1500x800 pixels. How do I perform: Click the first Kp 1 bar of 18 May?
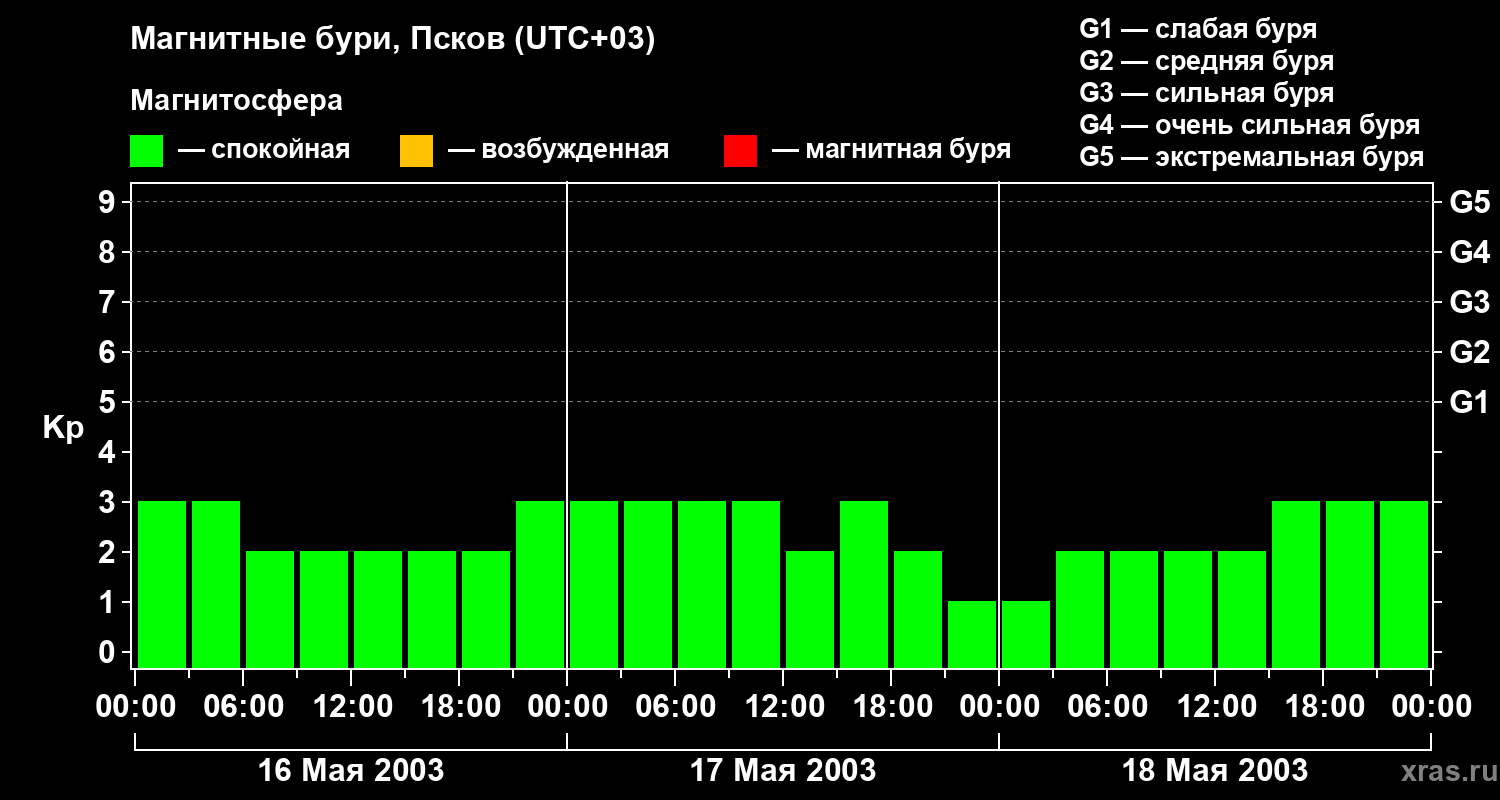pyautogui.click(x=1026, y=634)
